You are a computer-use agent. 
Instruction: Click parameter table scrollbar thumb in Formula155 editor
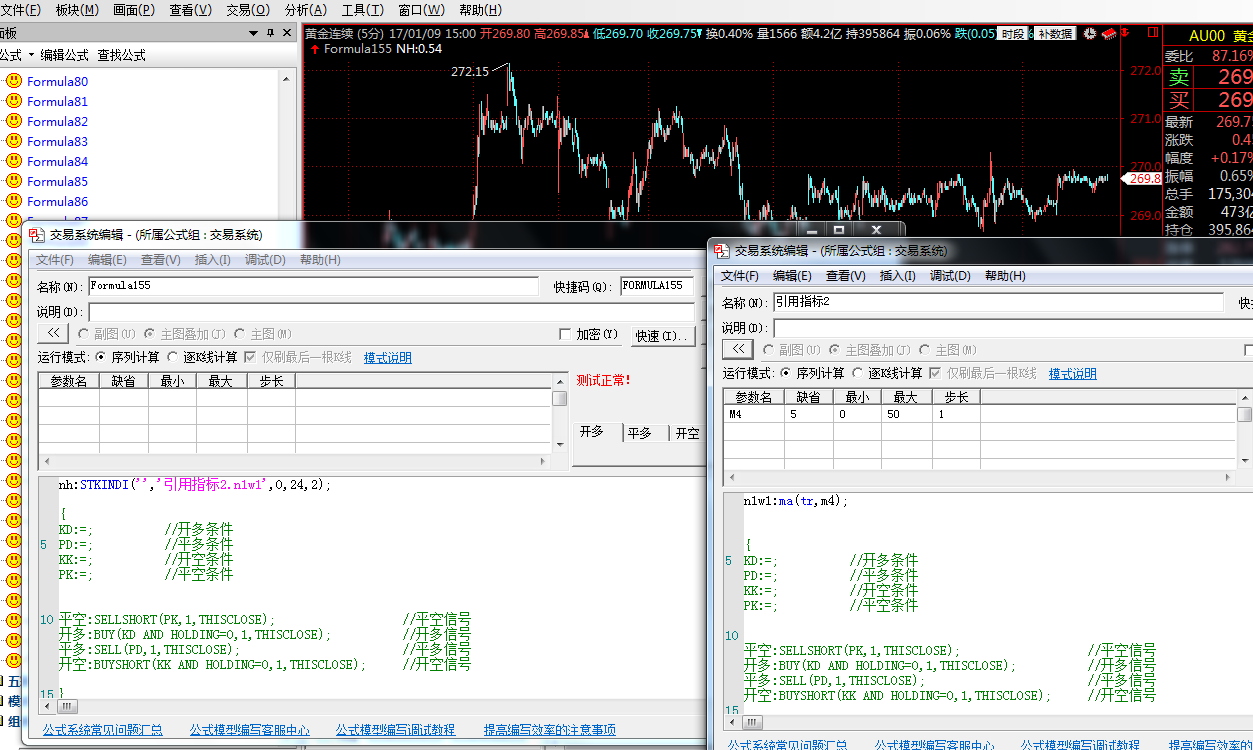(560, 398)
